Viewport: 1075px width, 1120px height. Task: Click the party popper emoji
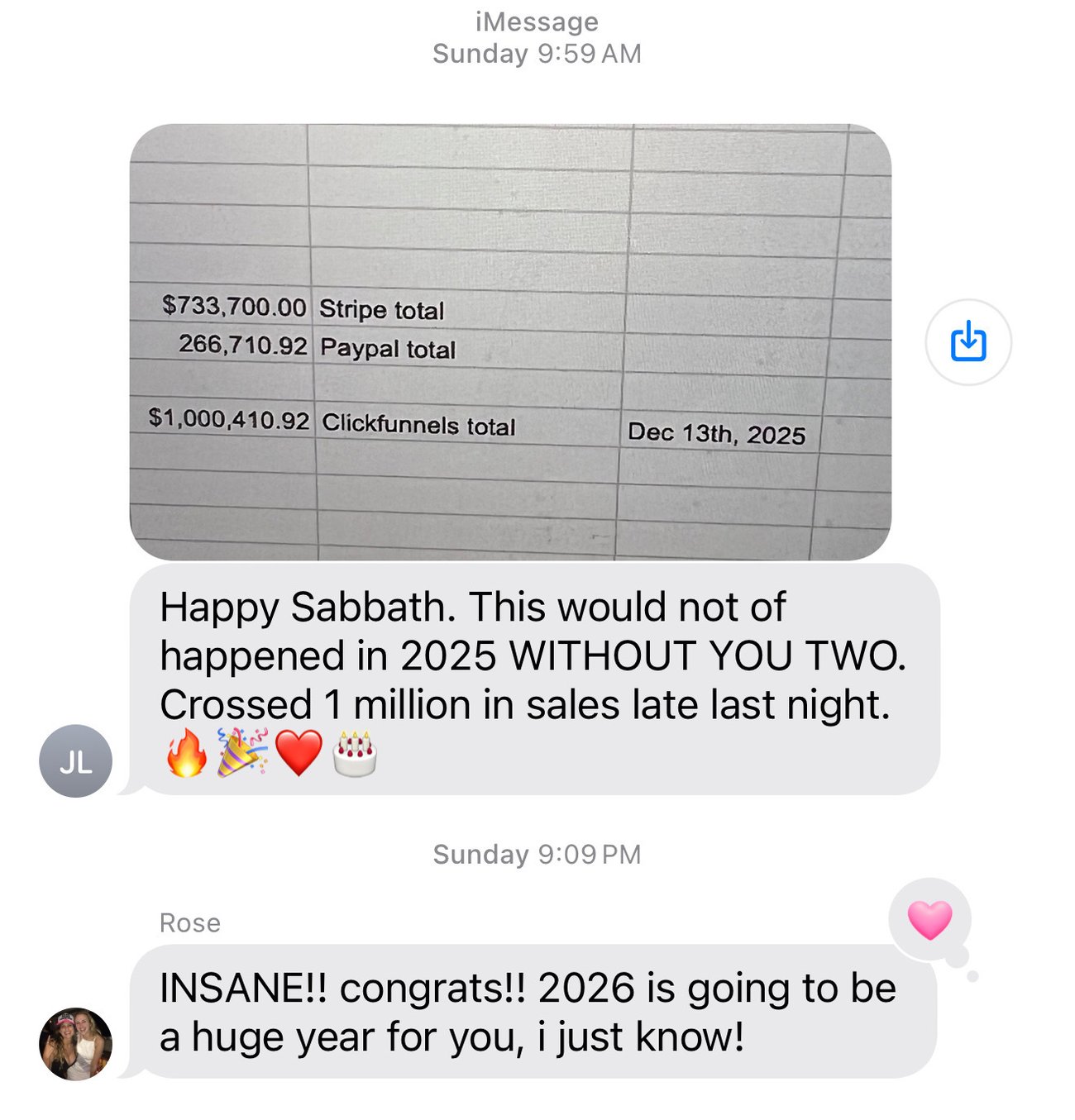242,752
